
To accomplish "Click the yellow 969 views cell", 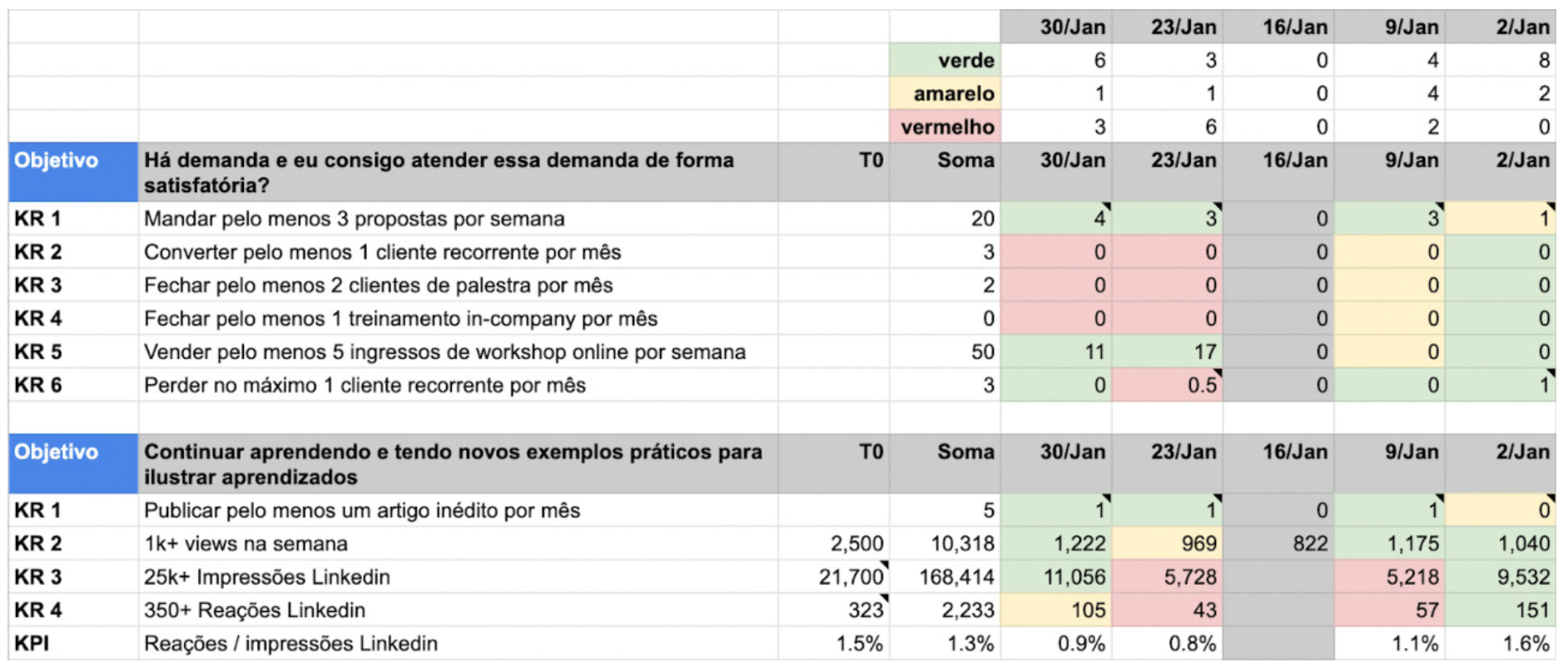I will click(1167, 543).
